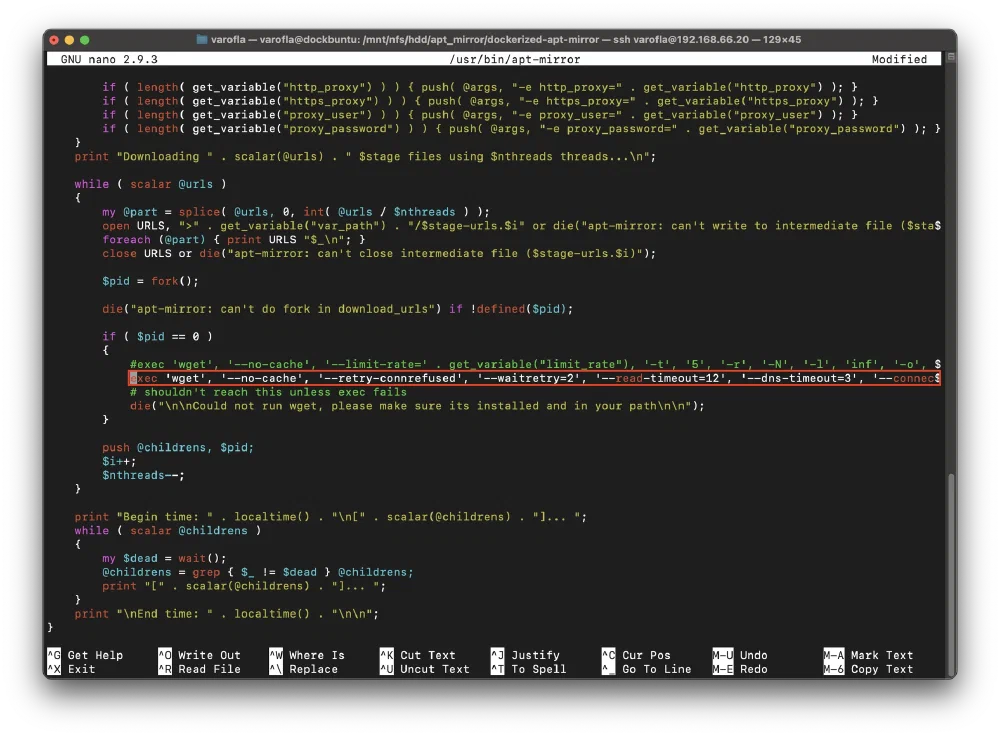
Task: Click the green full-screen window button
Action: 84,40
